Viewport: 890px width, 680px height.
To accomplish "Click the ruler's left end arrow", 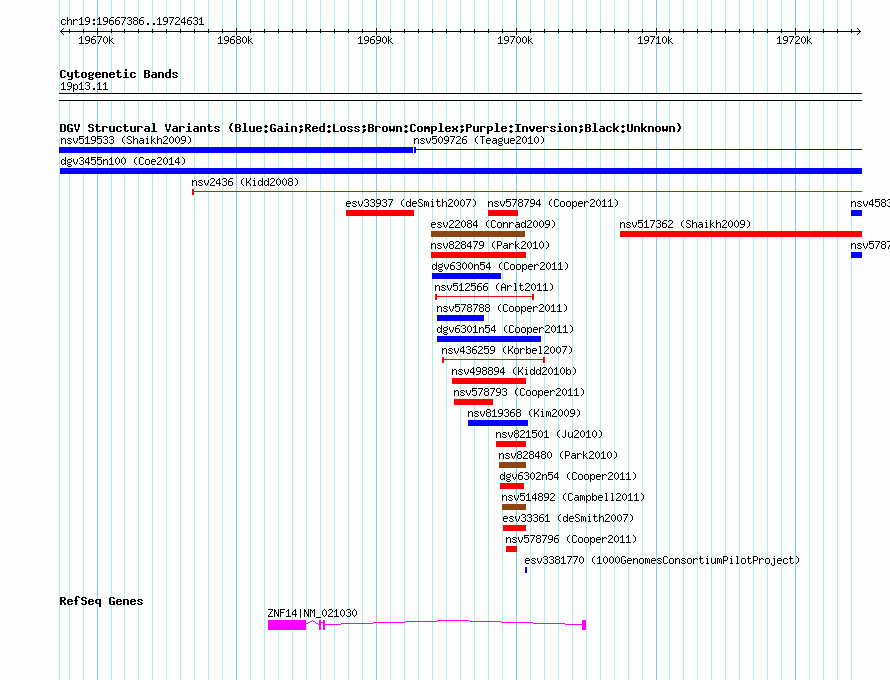I will pos(62,31).
